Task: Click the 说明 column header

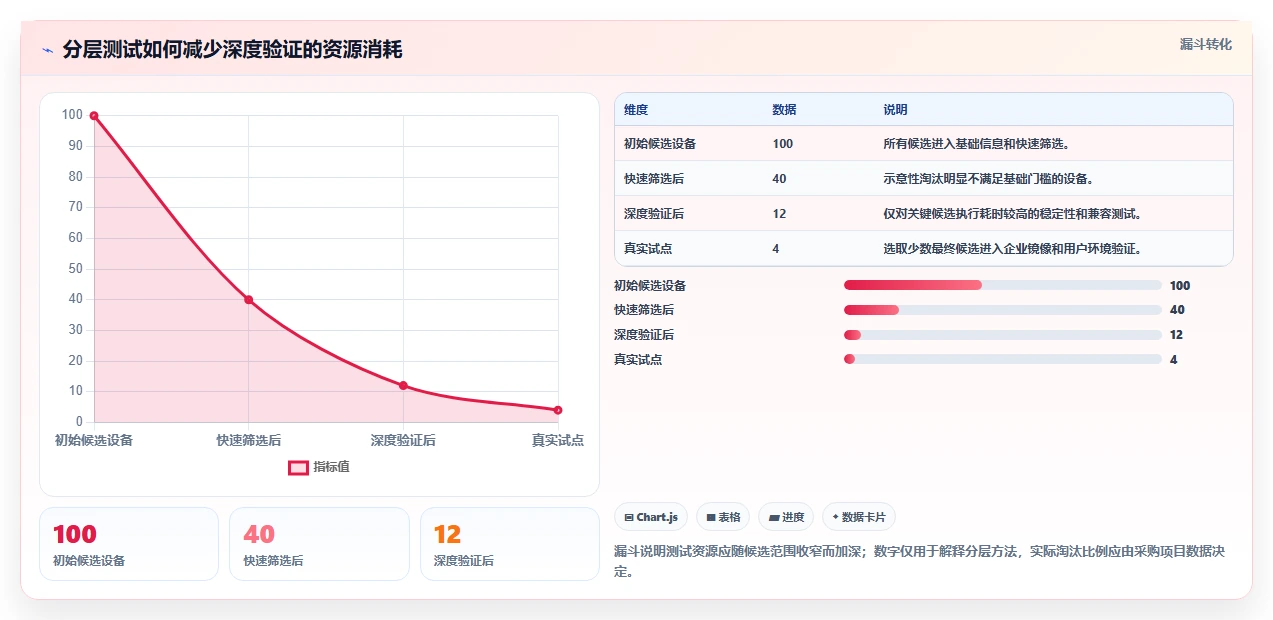Action: click(896, 110)
